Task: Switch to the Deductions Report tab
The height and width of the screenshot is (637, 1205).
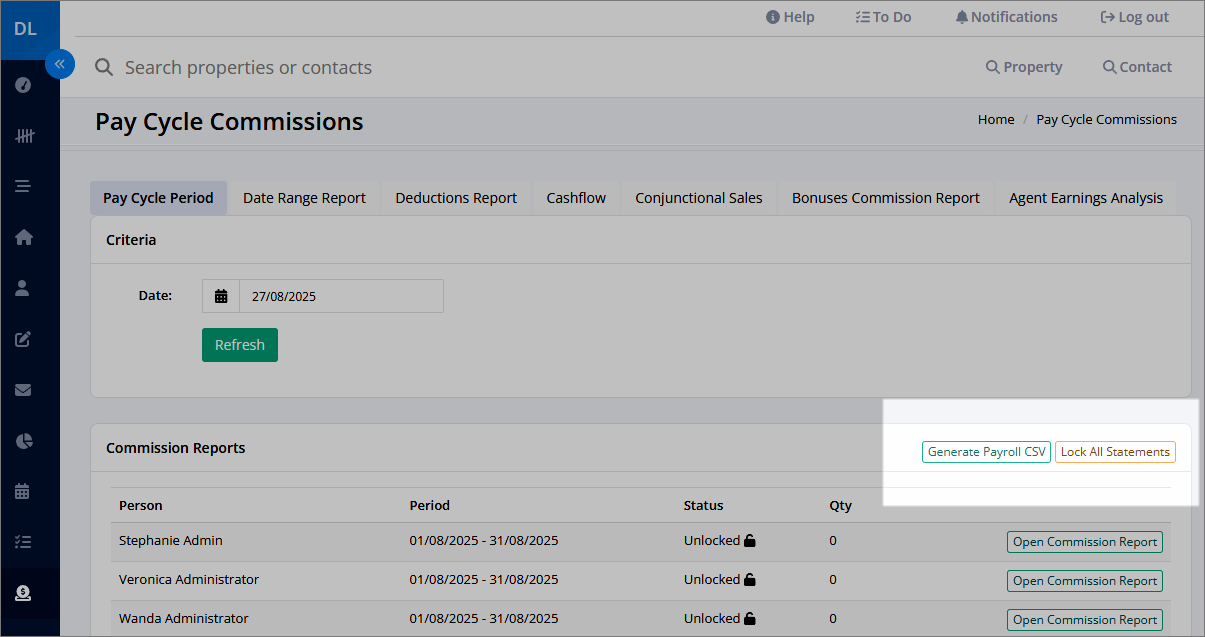Action: click(456, 198)
